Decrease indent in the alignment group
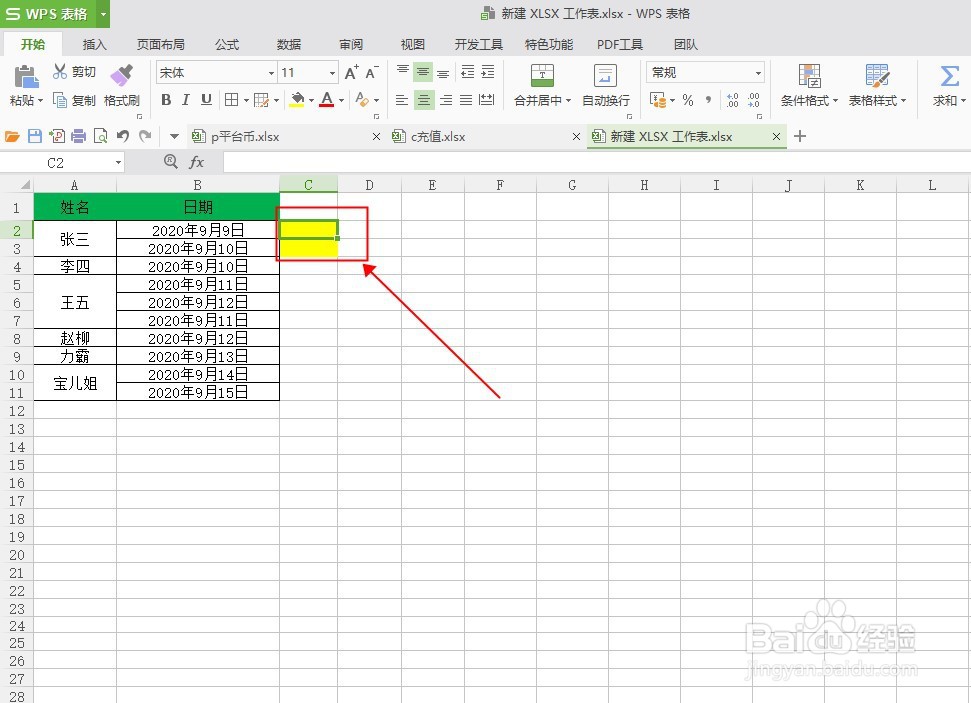This screenshot has height=703, width=971. [x=468, y=72]
